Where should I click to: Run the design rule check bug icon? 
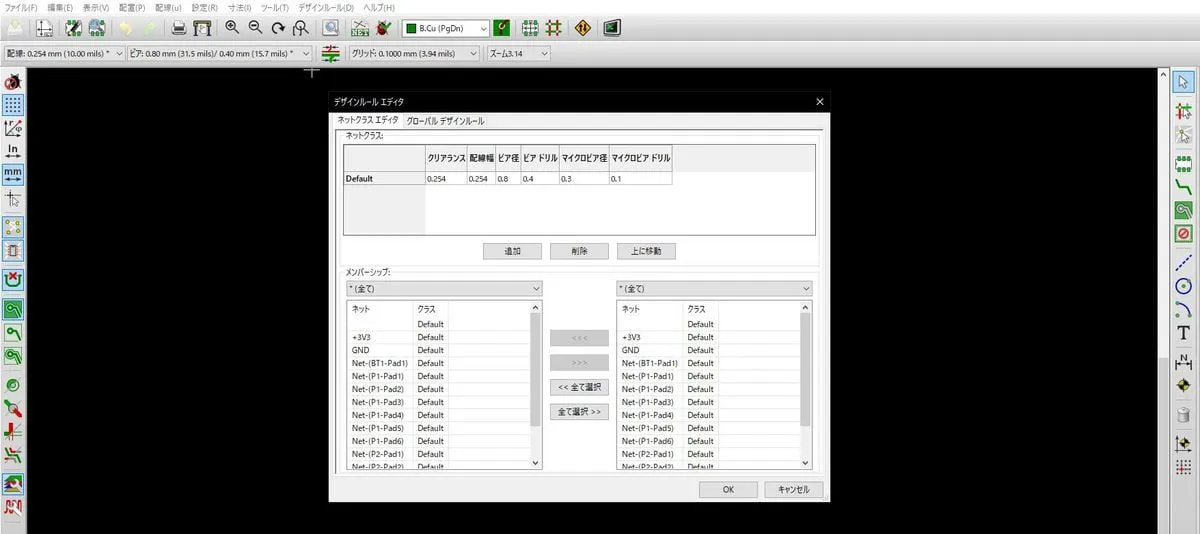[383, 28]
